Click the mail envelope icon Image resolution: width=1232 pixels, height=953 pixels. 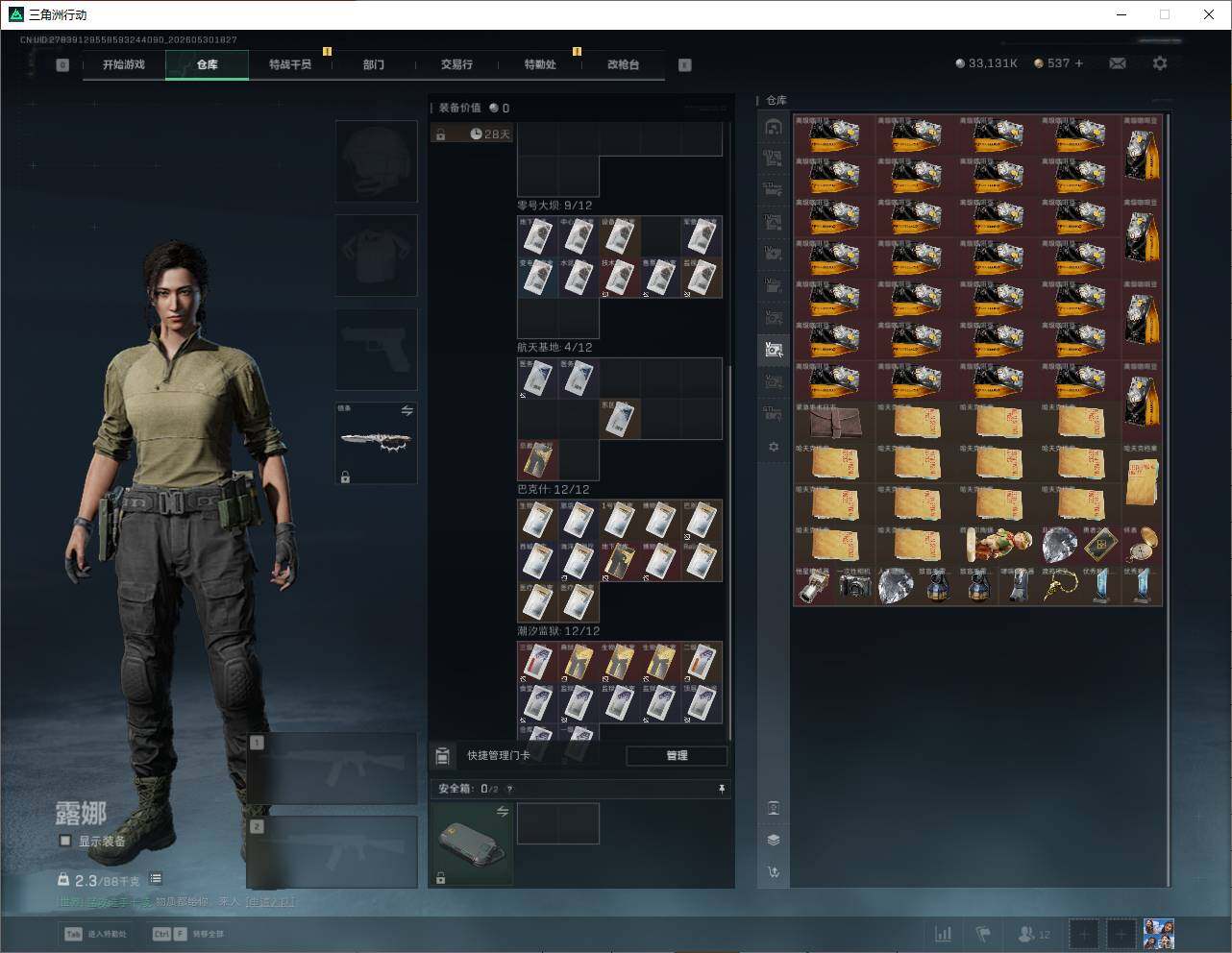pos(1118,63)
